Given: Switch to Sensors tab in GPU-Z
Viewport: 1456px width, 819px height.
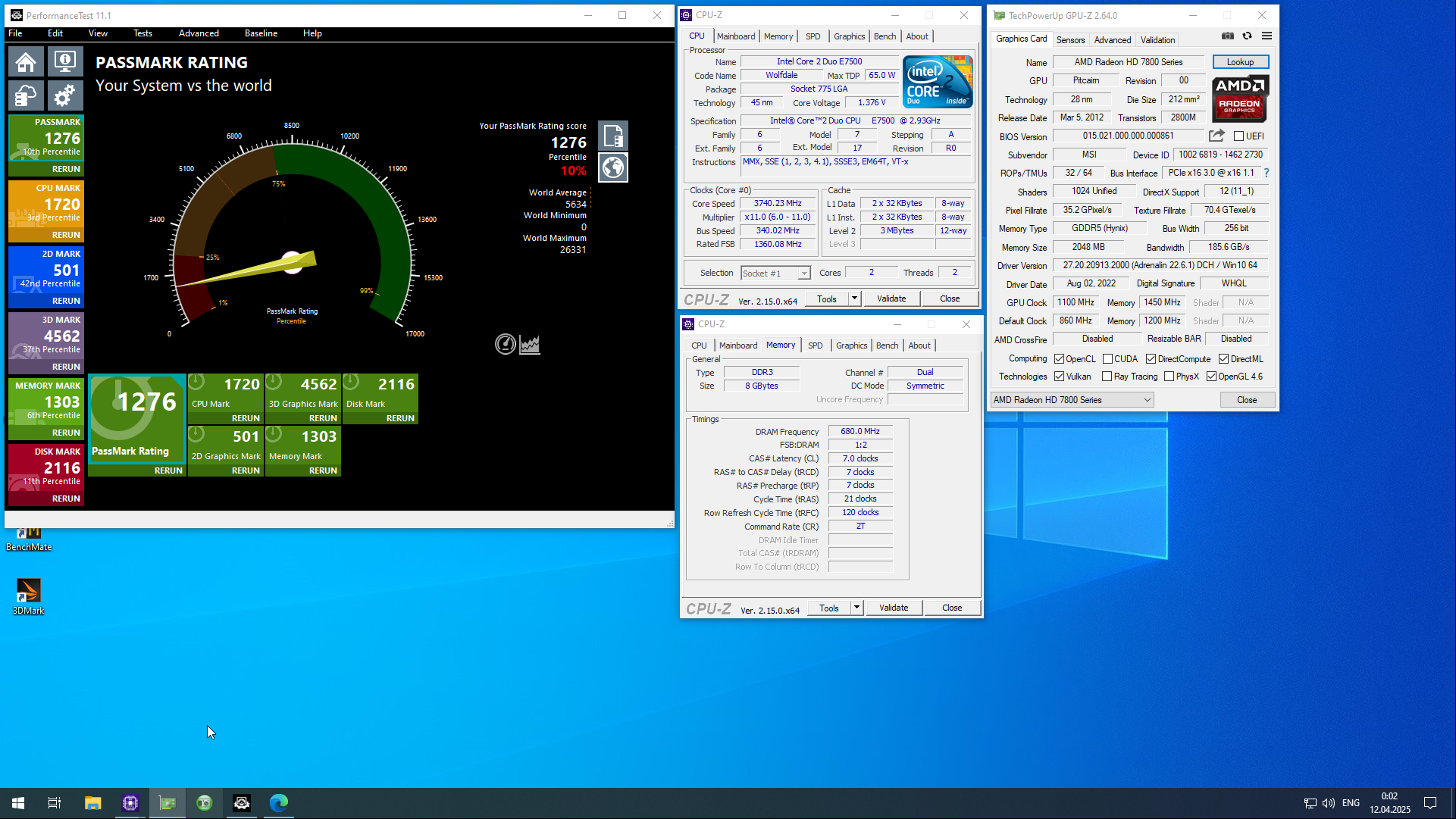Looking at the screenshot, I should 1070,40.
